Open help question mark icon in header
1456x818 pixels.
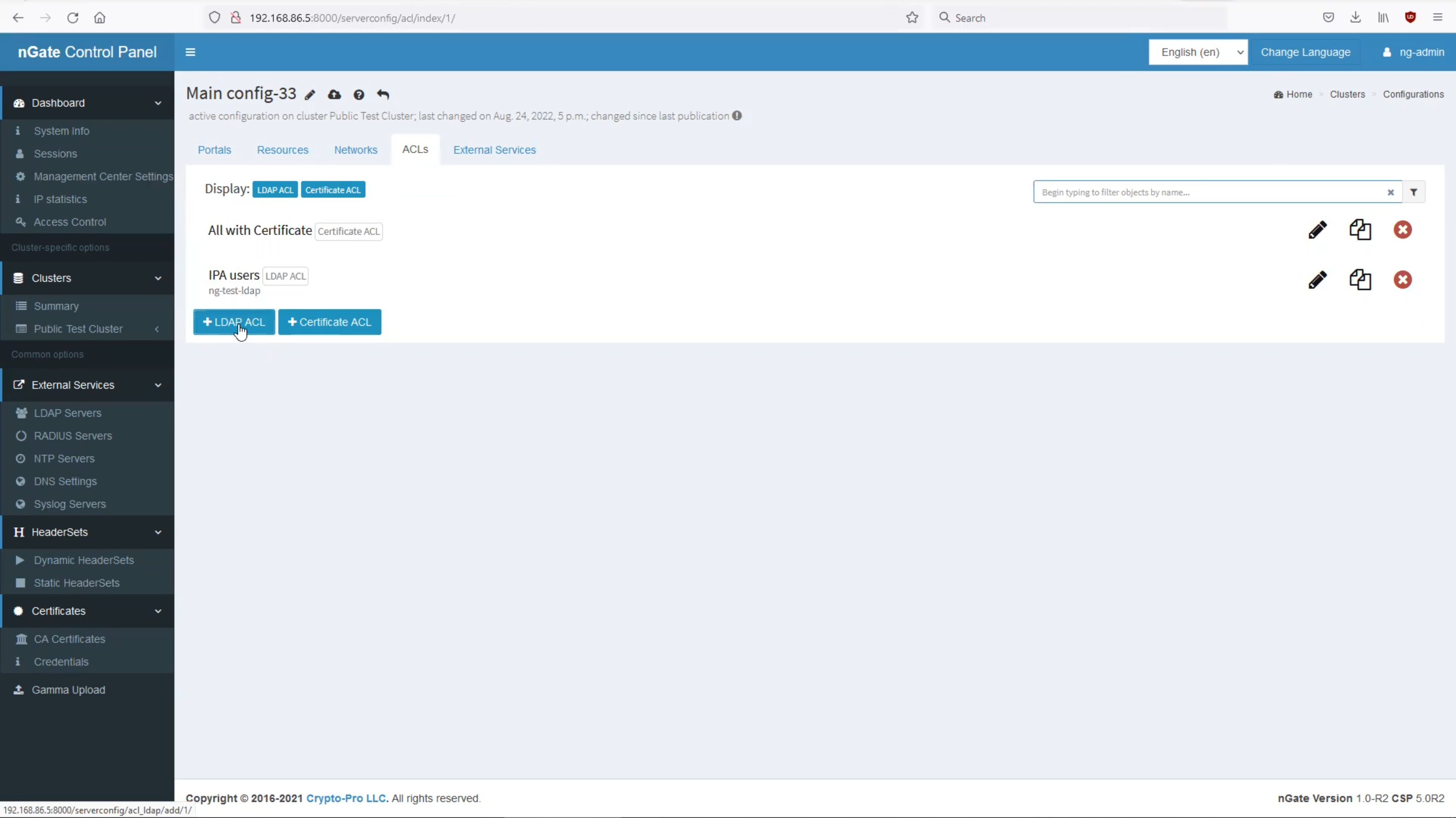[x=359, y=95]
